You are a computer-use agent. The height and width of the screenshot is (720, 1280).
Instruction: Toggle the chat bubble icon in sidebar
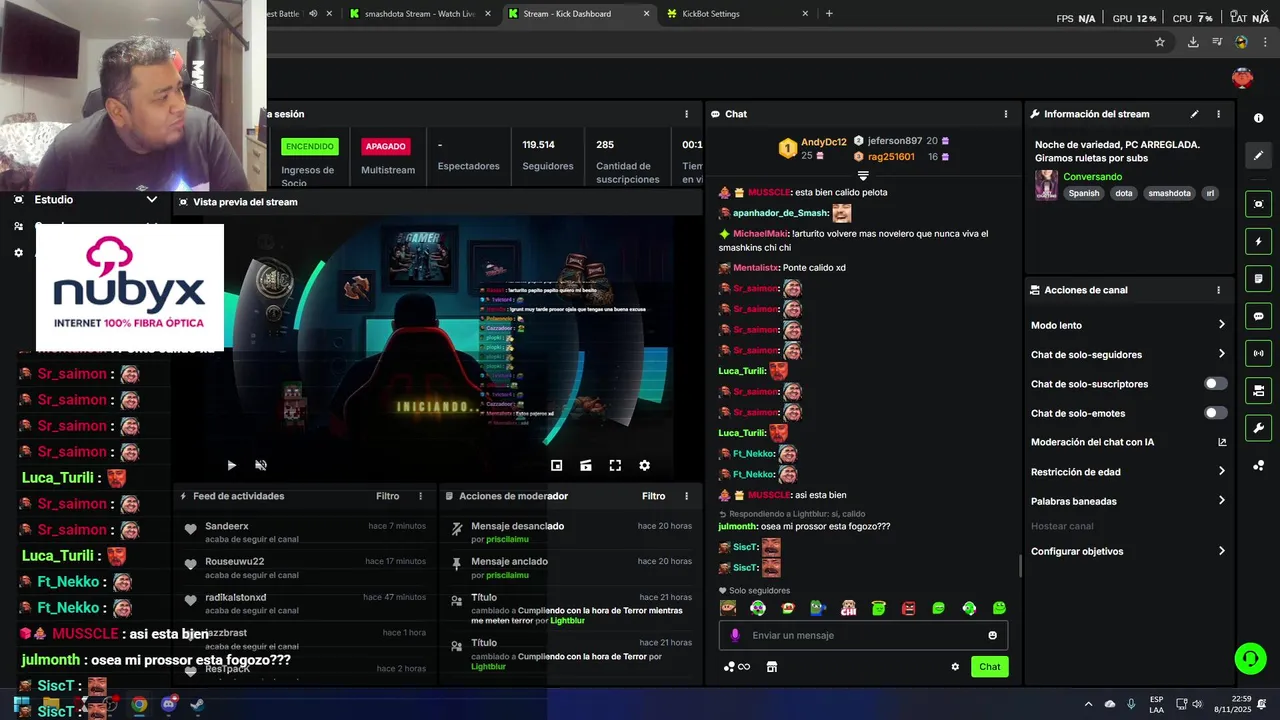(1258, 316)
